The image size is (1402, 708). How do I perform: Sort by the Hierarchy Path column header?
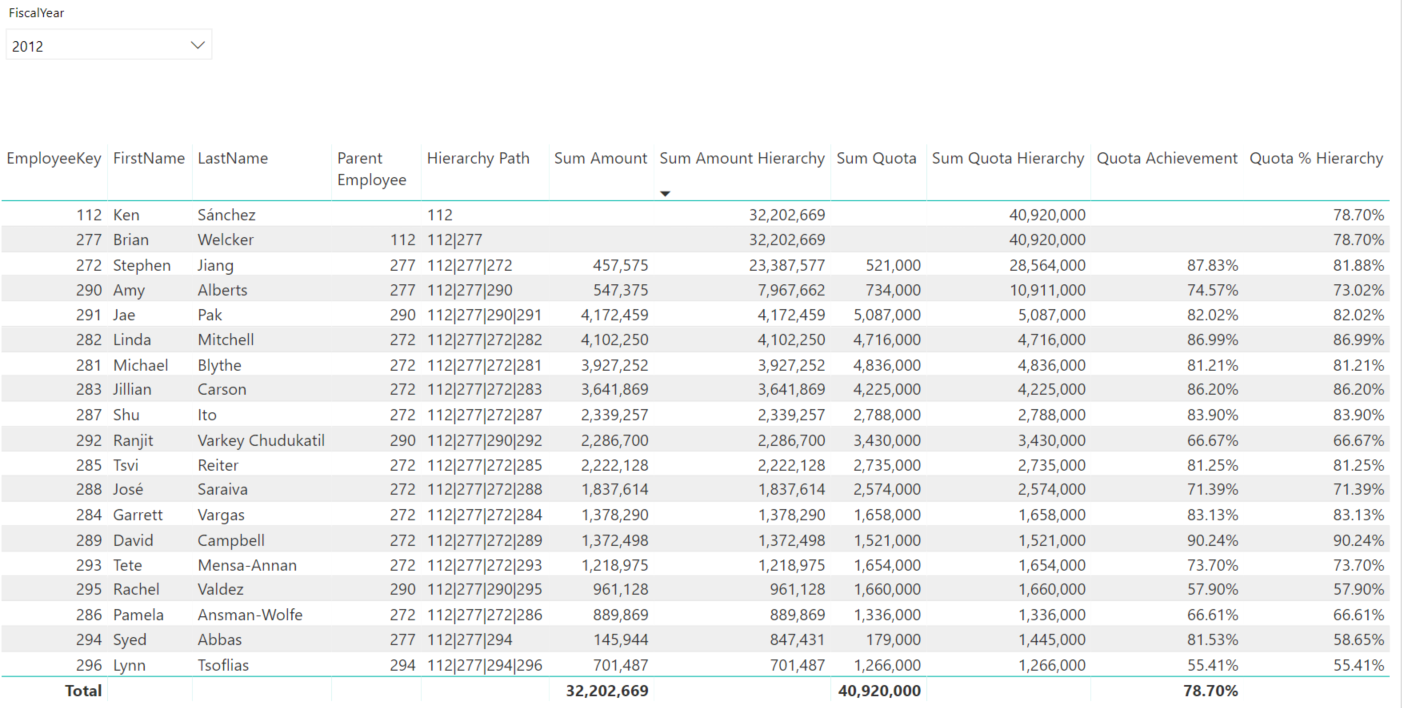[x=478, y=158]
